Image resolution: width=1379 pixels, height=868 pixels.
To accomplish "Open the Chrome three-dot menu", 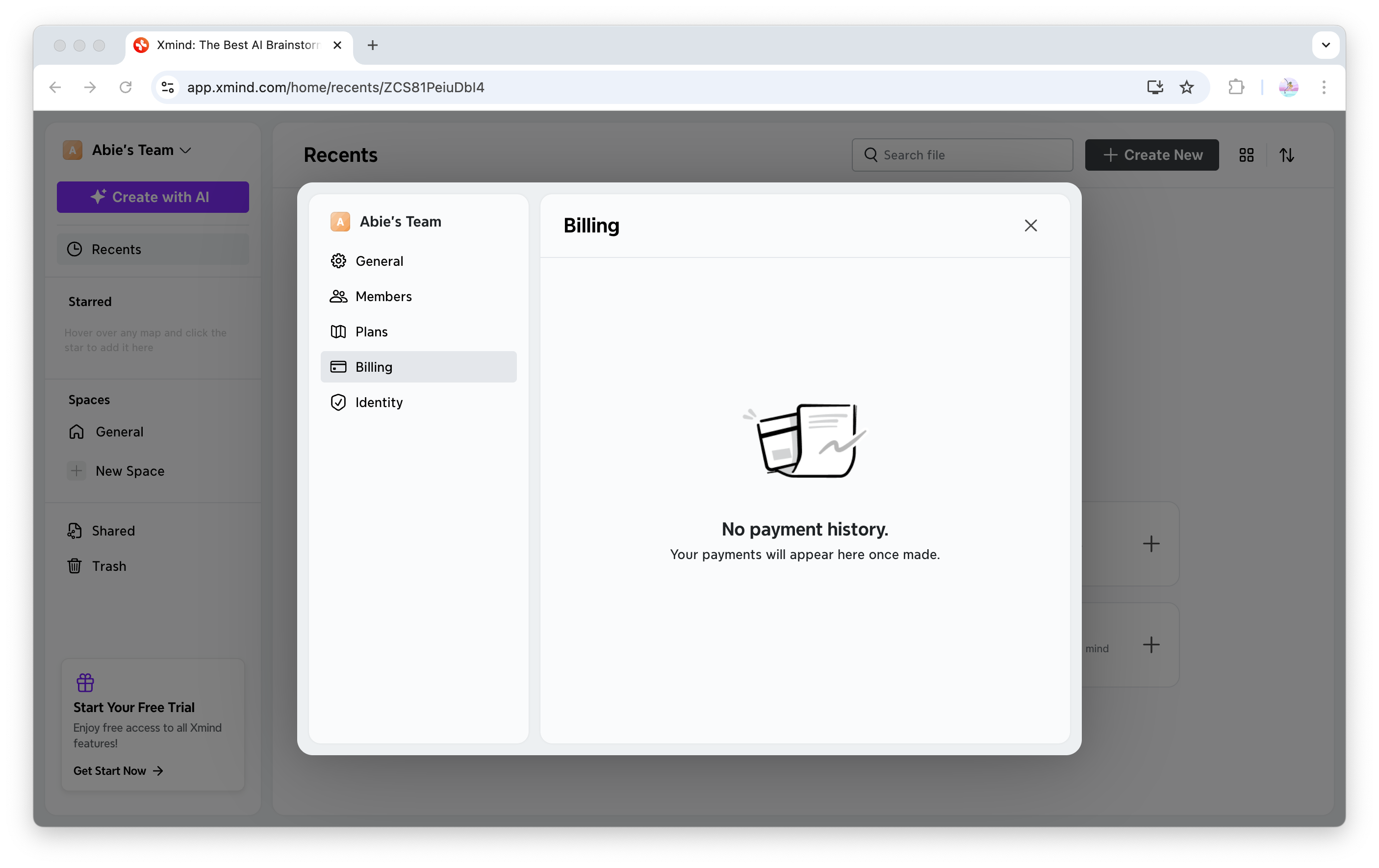I will coord(1324,87).
